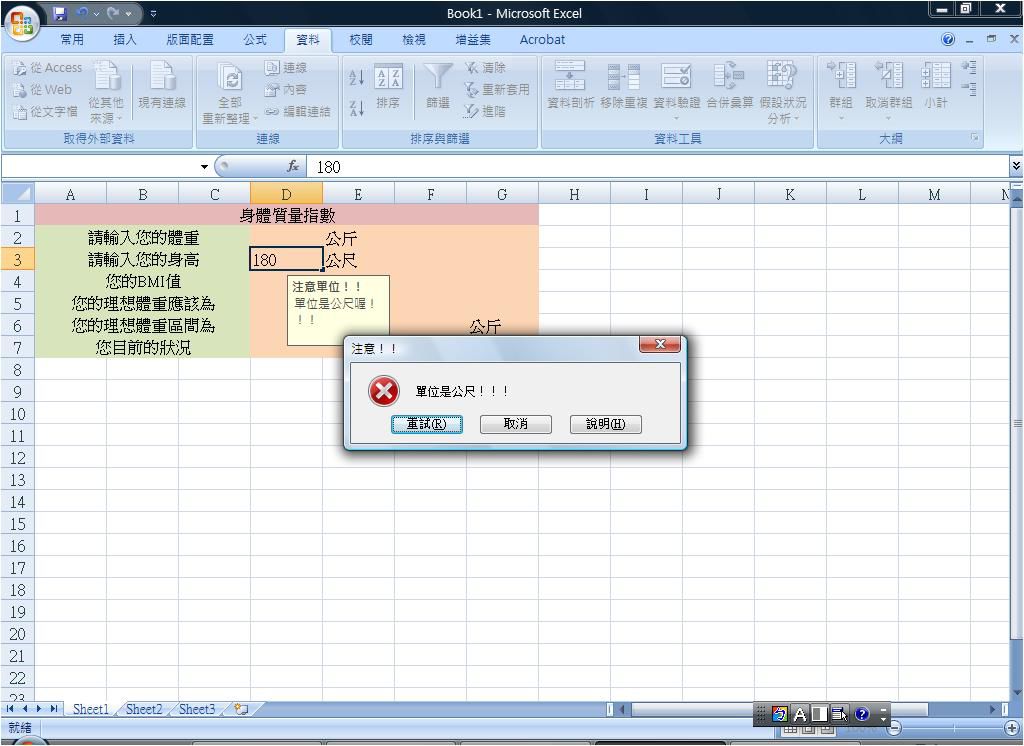The width and height of the screenshot is (1024, 746).
Task: Switch to the 版面配置 ribbon tab
Action: point(190,40)
